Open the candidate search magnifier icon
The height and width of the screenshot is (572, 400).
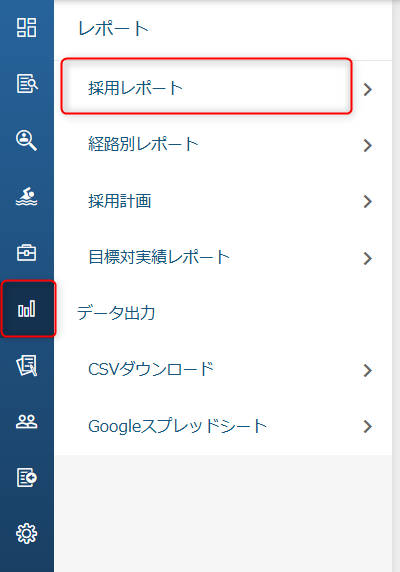[26, 140]
